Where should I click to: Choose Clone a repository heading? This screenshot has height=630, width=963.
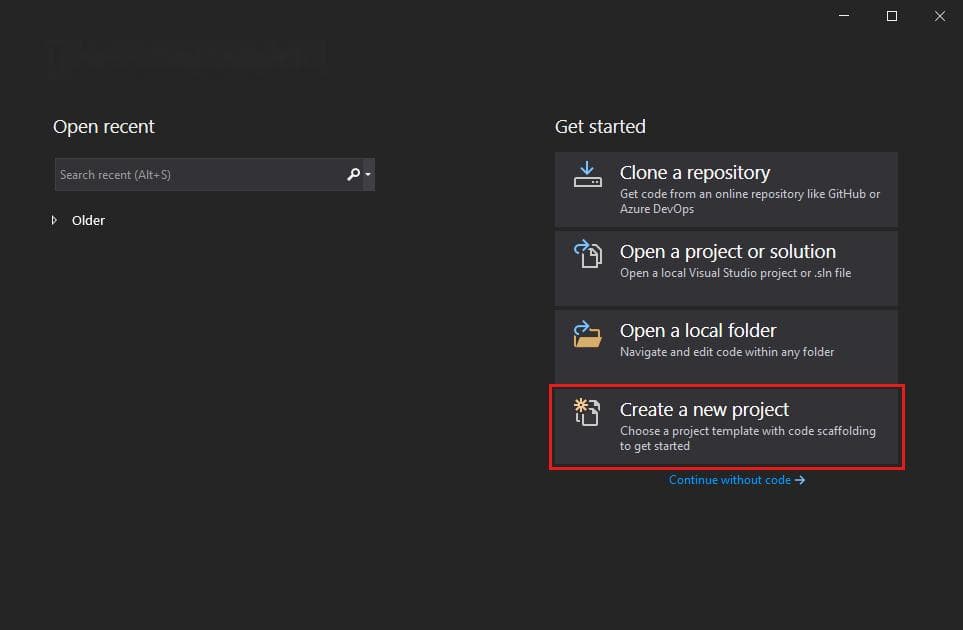(x=695, y=173)
